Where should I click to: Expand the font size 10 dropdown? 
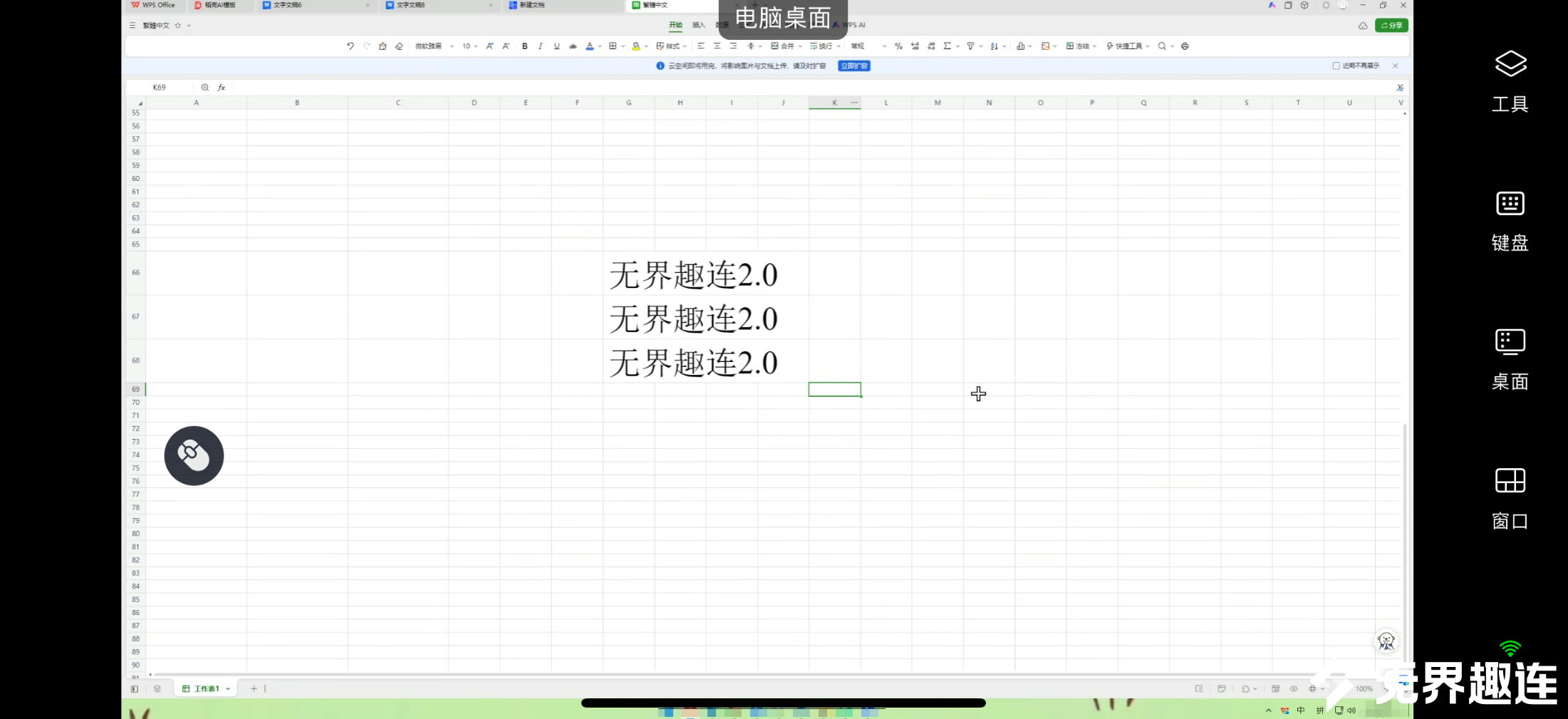469,46
